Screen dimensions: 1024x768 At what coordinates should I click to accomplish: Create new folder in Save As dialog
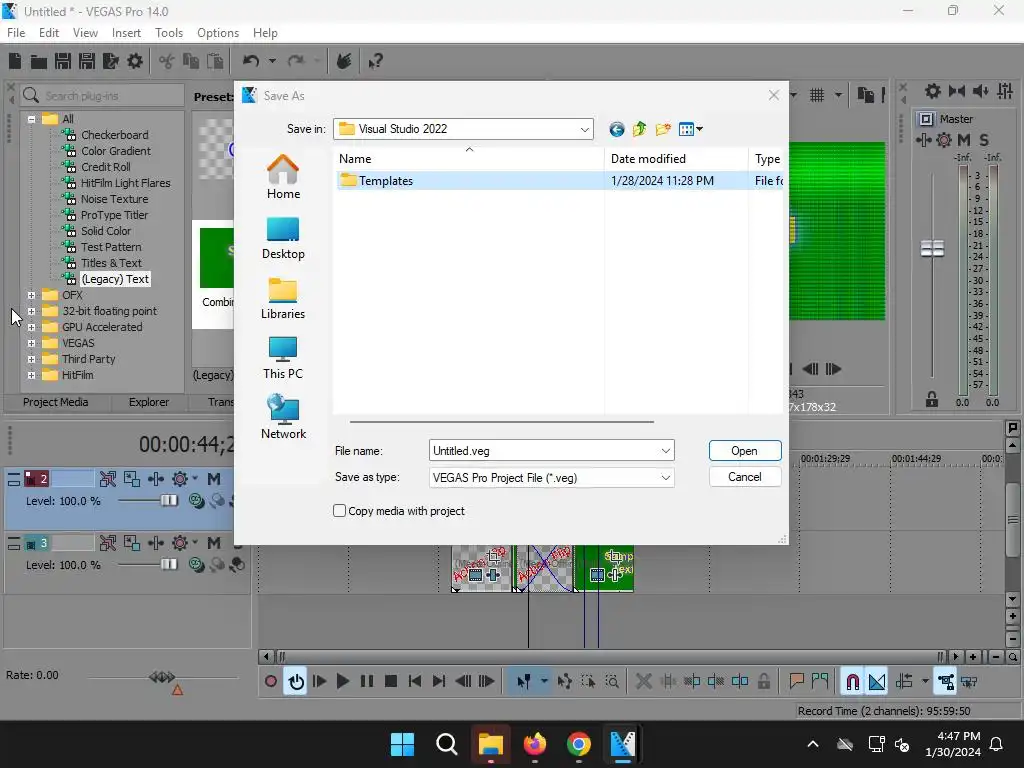[x=663, y=129]
